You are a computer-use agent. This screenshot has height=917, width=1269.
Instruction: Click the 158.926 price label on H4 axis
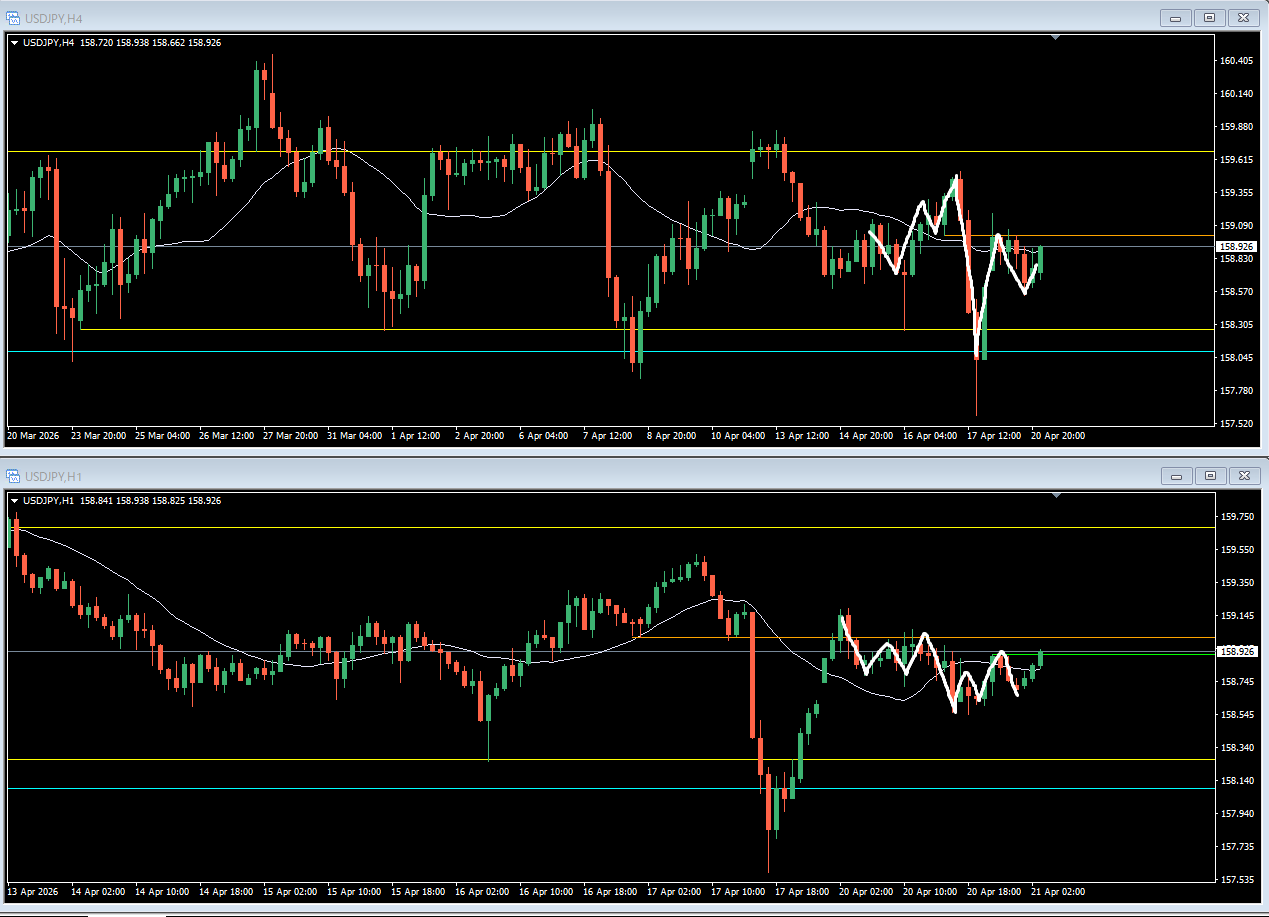(x=1236, y=246)
